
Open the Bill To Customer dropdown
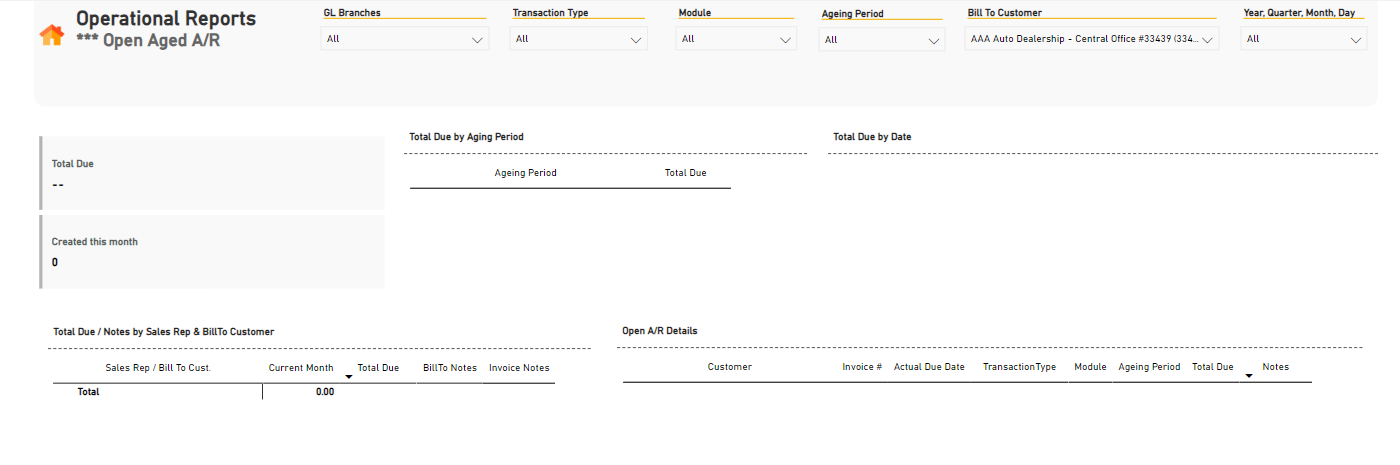click(1092, 39)
